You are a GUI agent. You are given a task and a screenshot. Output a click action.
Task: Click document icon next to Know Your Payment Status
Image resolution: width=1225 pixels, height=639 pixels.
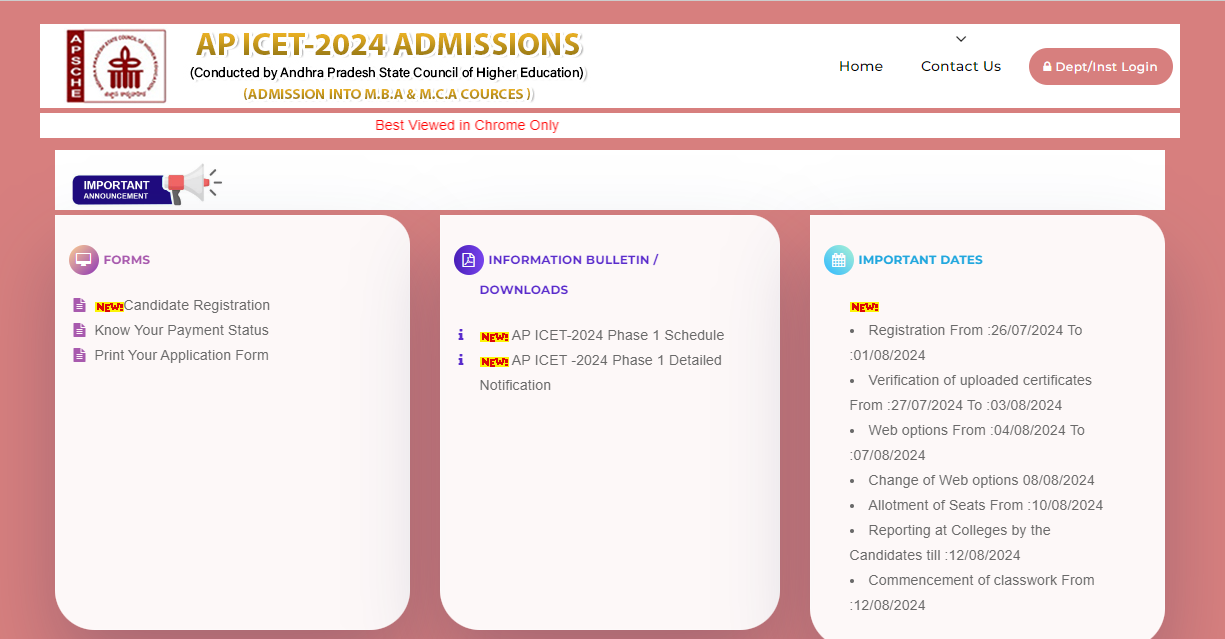coord(80,330)
